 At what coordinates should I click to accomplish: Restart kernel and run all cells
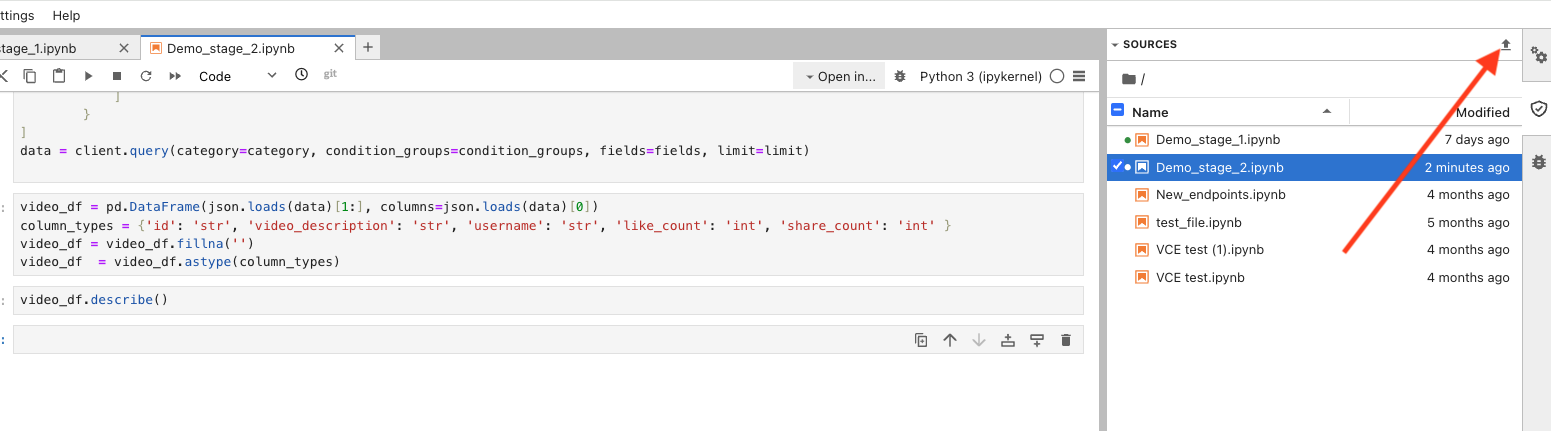[175, 76]
